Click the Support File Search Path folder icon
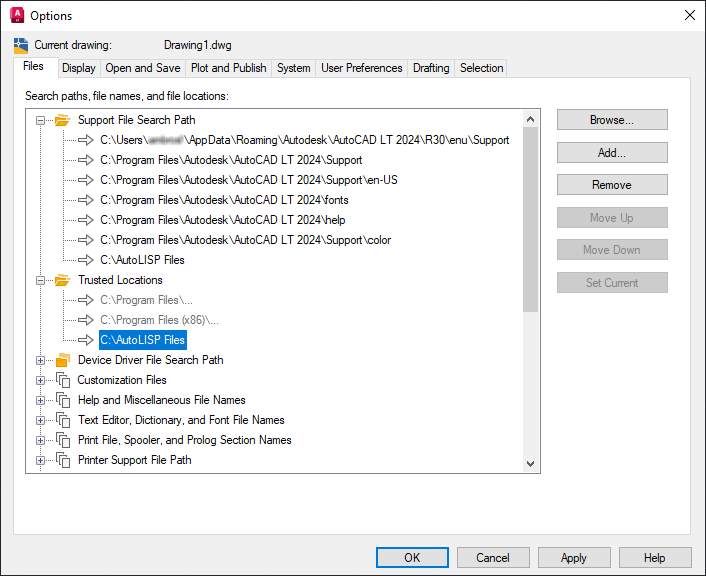The height and width of the screenshot is (576, 706). click(63, 120)
